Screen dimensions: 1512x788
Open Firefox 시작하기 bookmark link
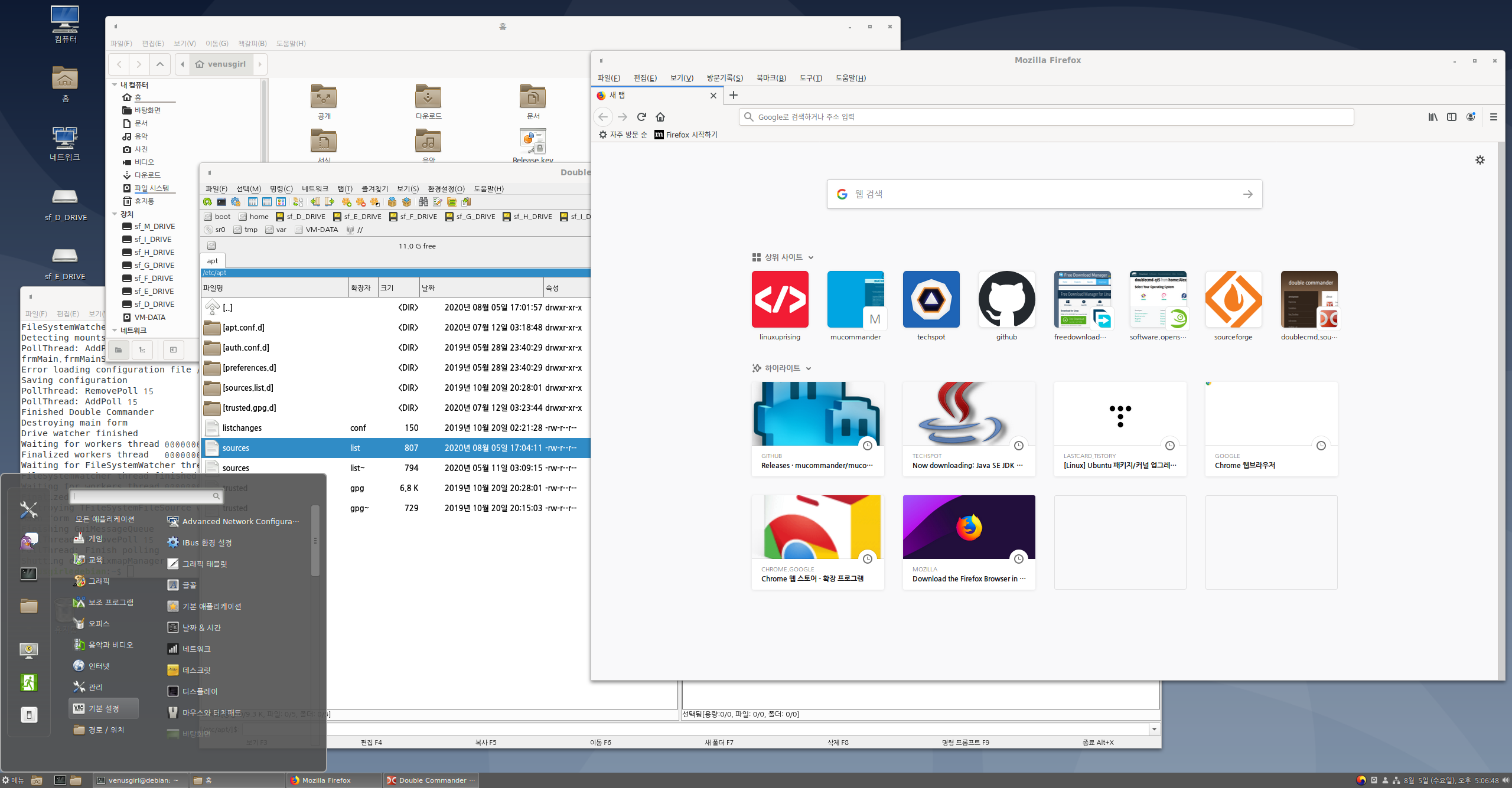(x=686, y=135)
